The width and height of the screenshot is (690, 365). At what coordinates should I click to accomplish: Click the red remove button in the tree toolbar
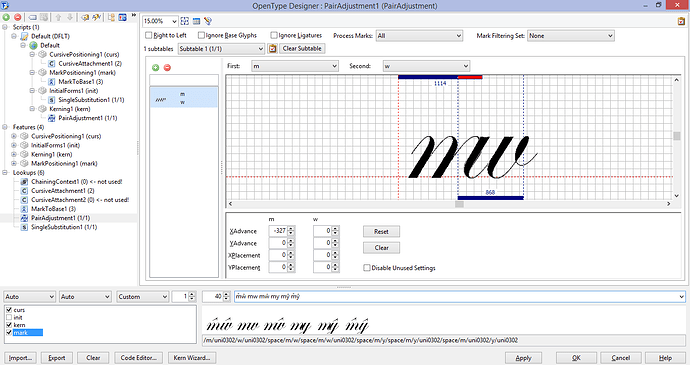[18, 17]
